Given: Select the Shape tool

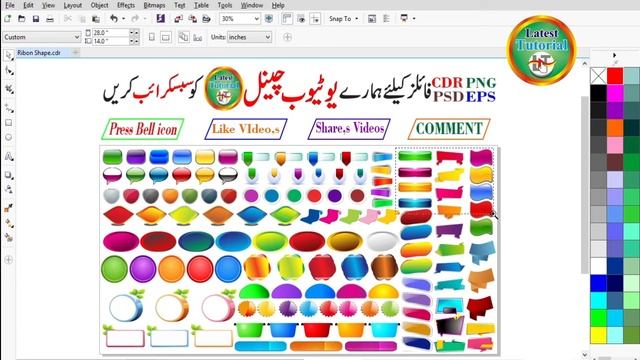Looking at the screenshot, I should pyautogui.click(x=9, y=71).
